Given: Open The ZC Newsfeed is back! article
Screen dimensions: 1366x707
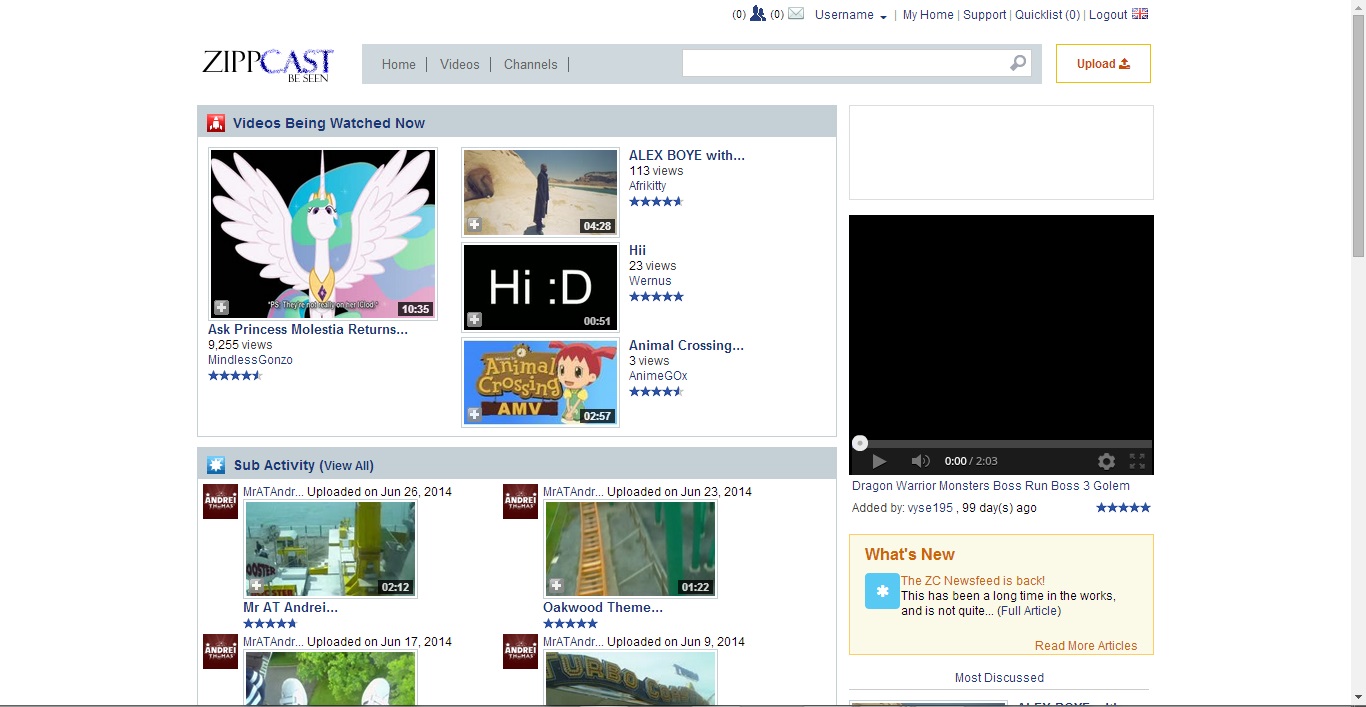Looking at the screenshot, I should [x=973, y=581].
